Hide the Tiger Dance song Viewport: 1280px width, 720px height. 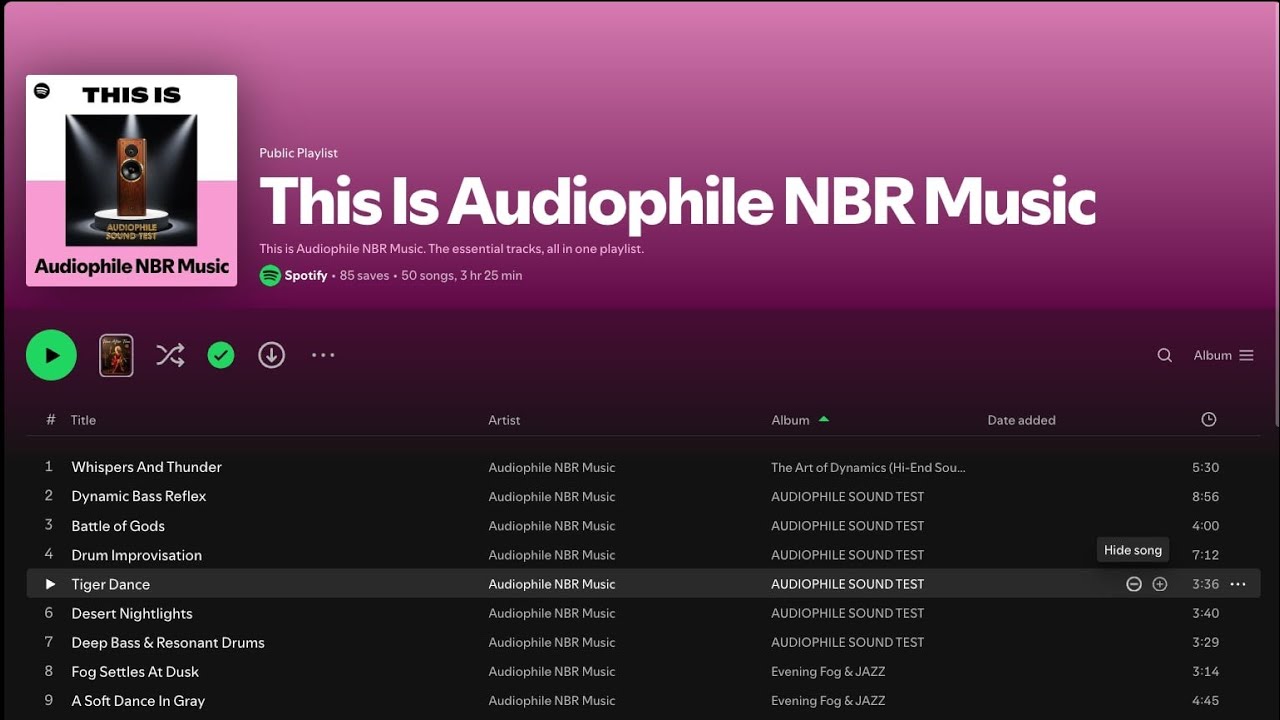coord(1134,584)
